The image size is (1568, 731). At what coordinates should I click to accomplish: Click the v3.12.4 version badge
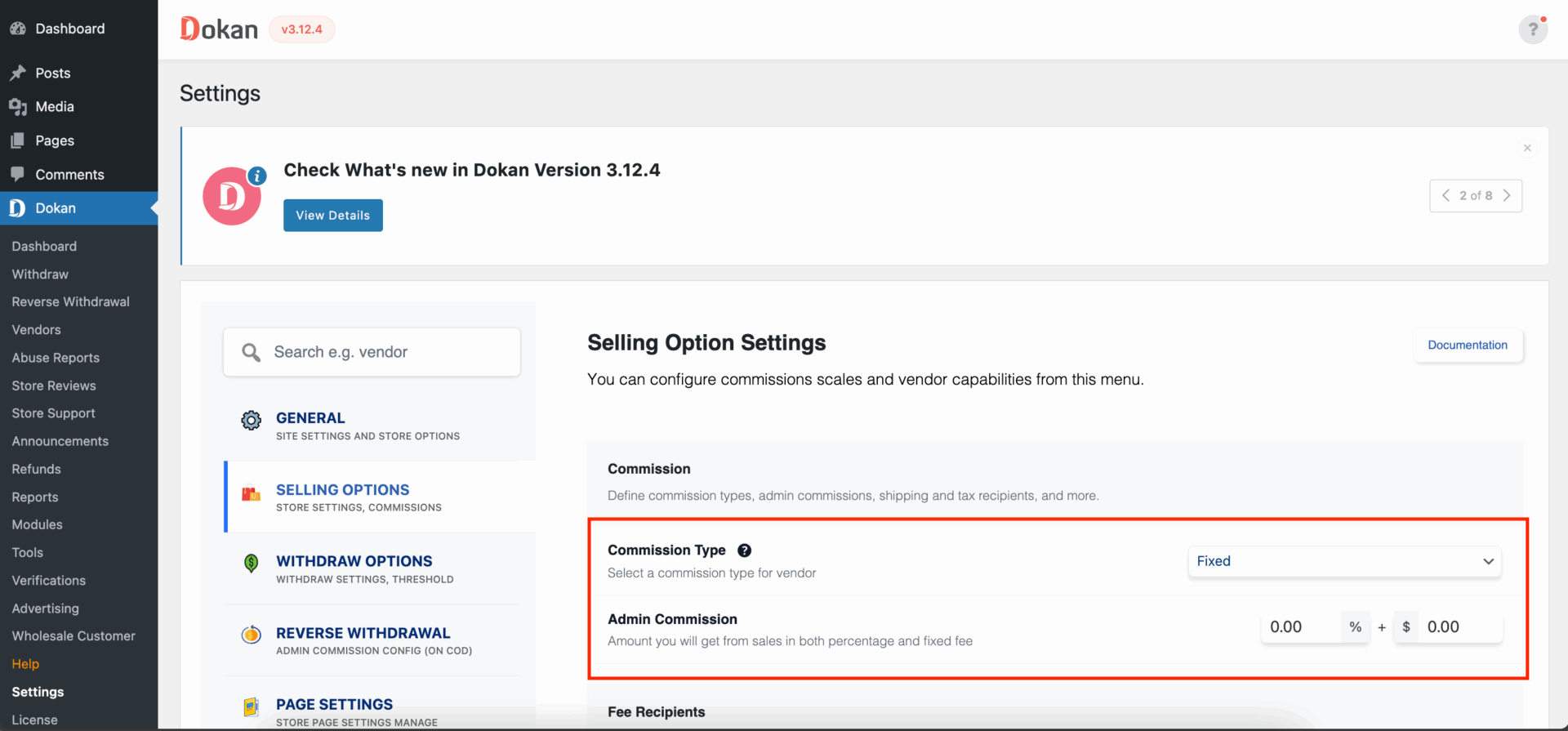coord(302,29)
